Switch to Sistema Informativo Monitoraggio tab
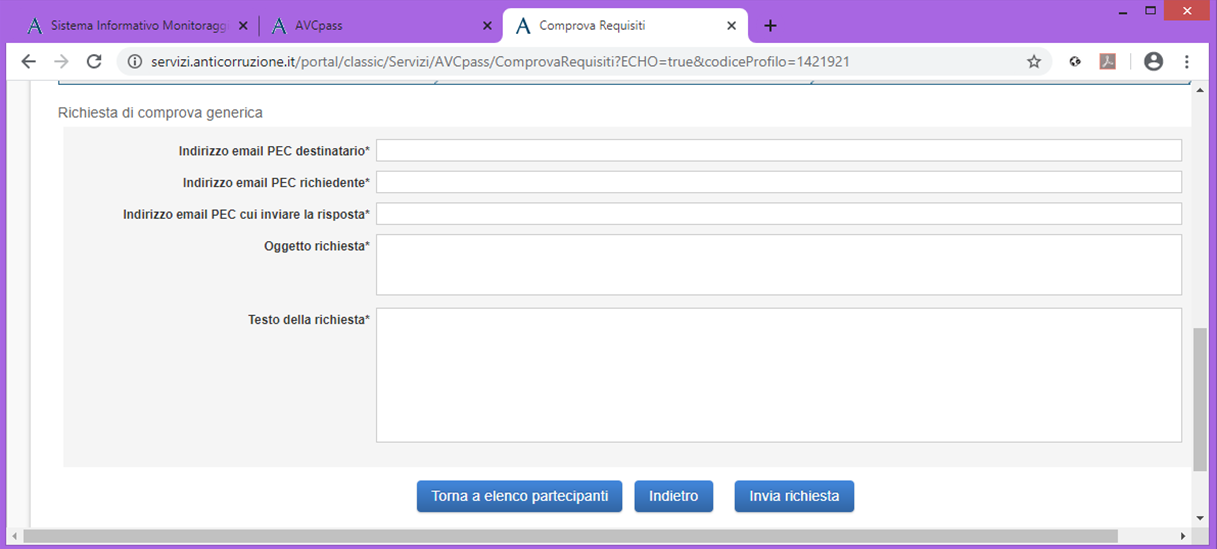This screenshot has height=549, width=1217. (x=138, y=26)
